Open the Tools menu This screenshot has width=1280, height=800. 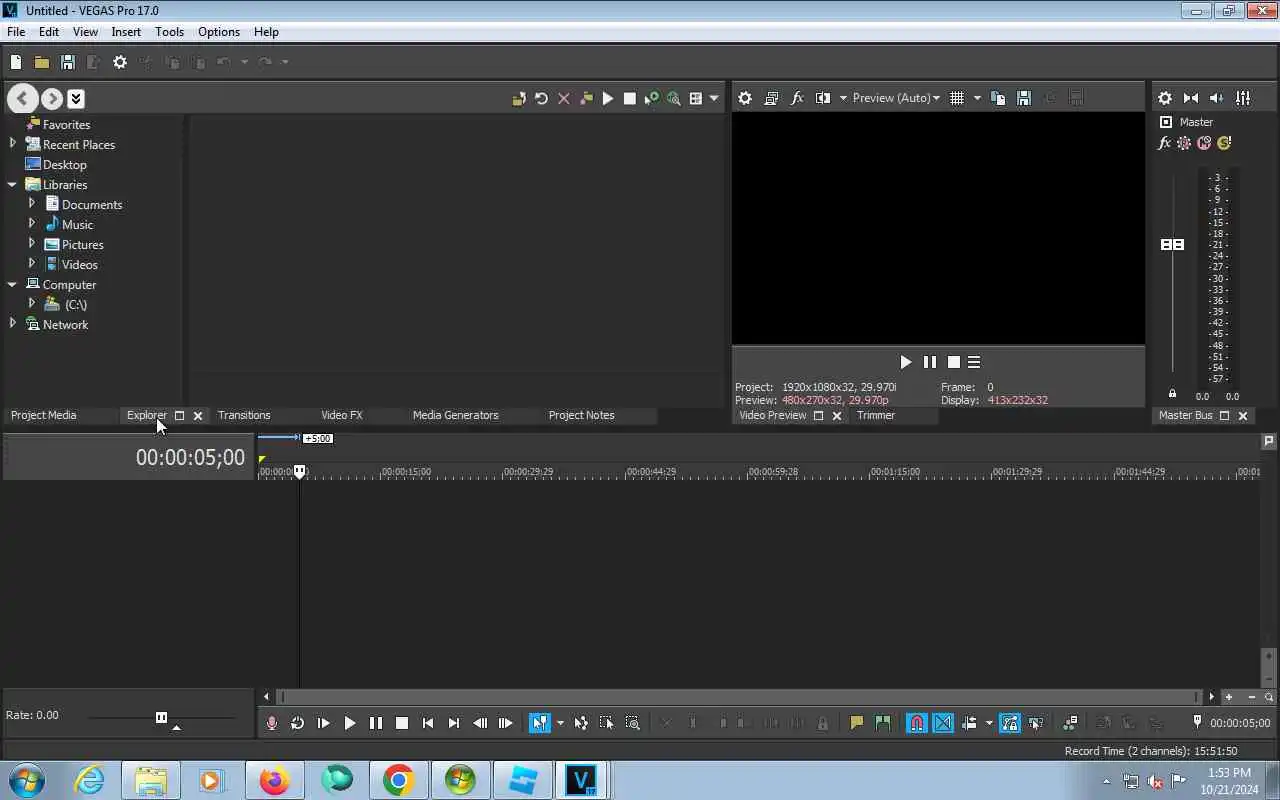point(169,32)
